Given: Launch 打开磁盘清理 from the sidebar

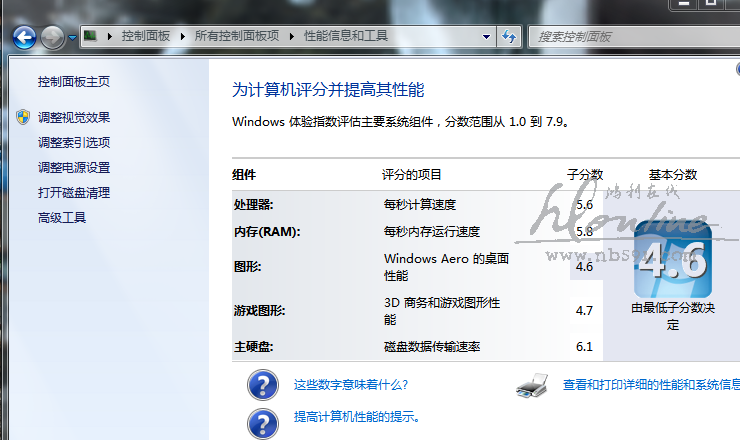Looking at the screenshot, I should (74, 192).
